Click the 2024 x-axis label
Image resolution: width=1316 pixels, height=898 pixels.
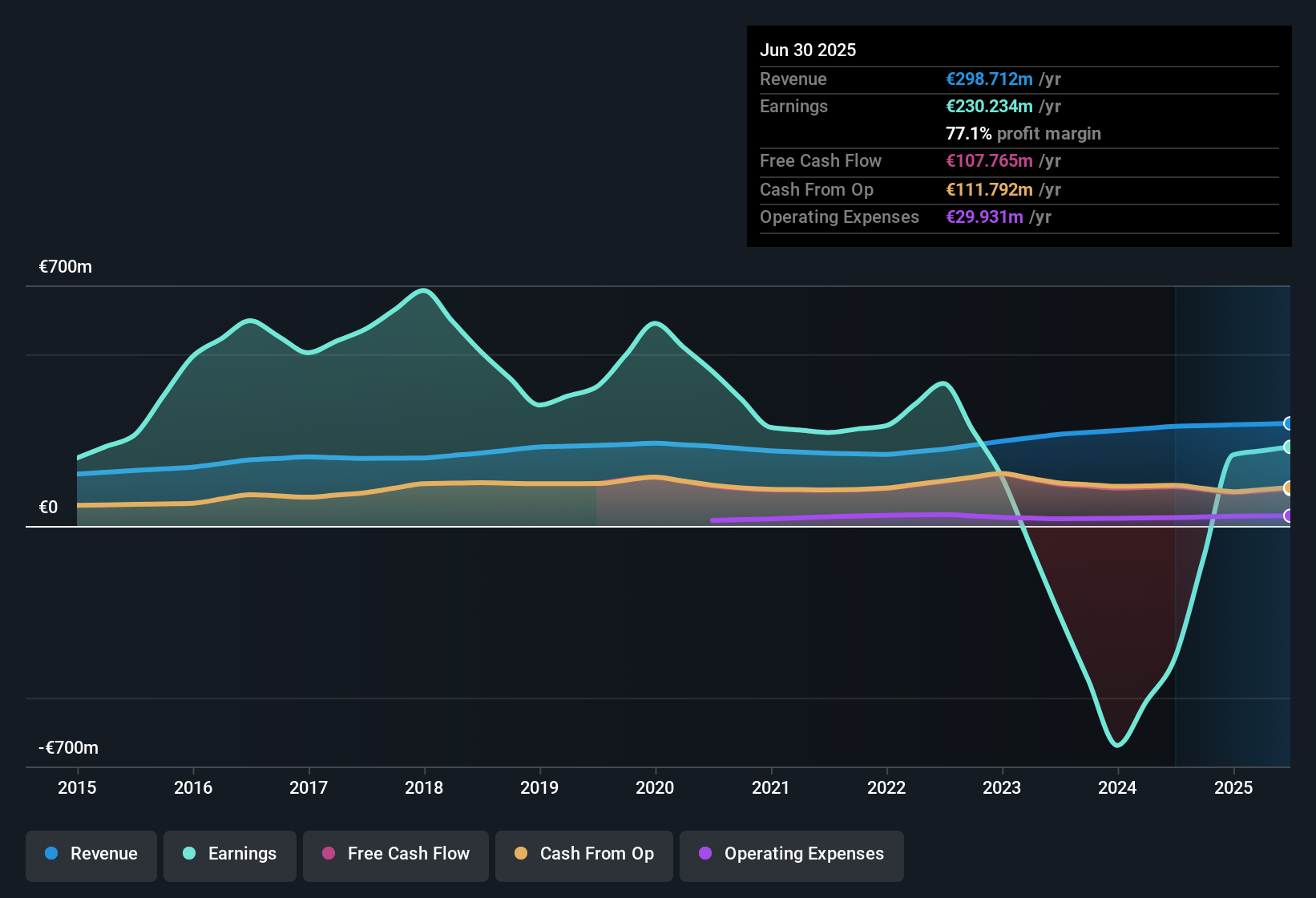click(x=1117, y=788)
